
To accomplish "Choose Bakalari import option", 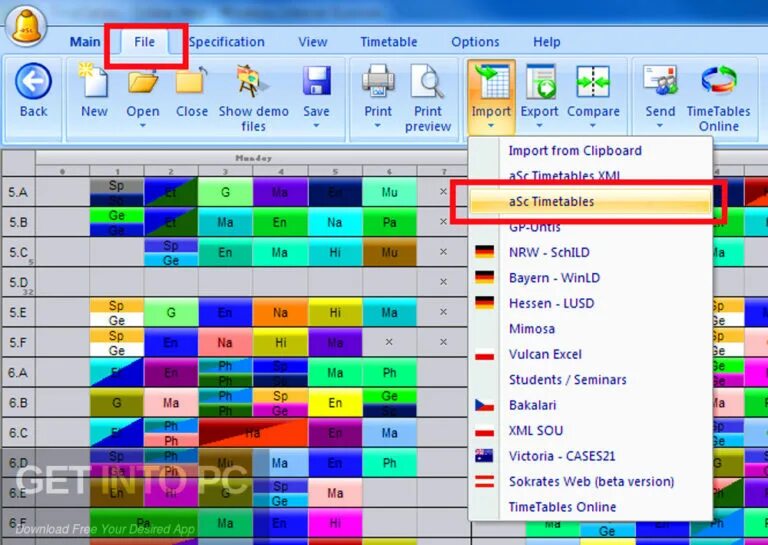I will tap(590, 405).
